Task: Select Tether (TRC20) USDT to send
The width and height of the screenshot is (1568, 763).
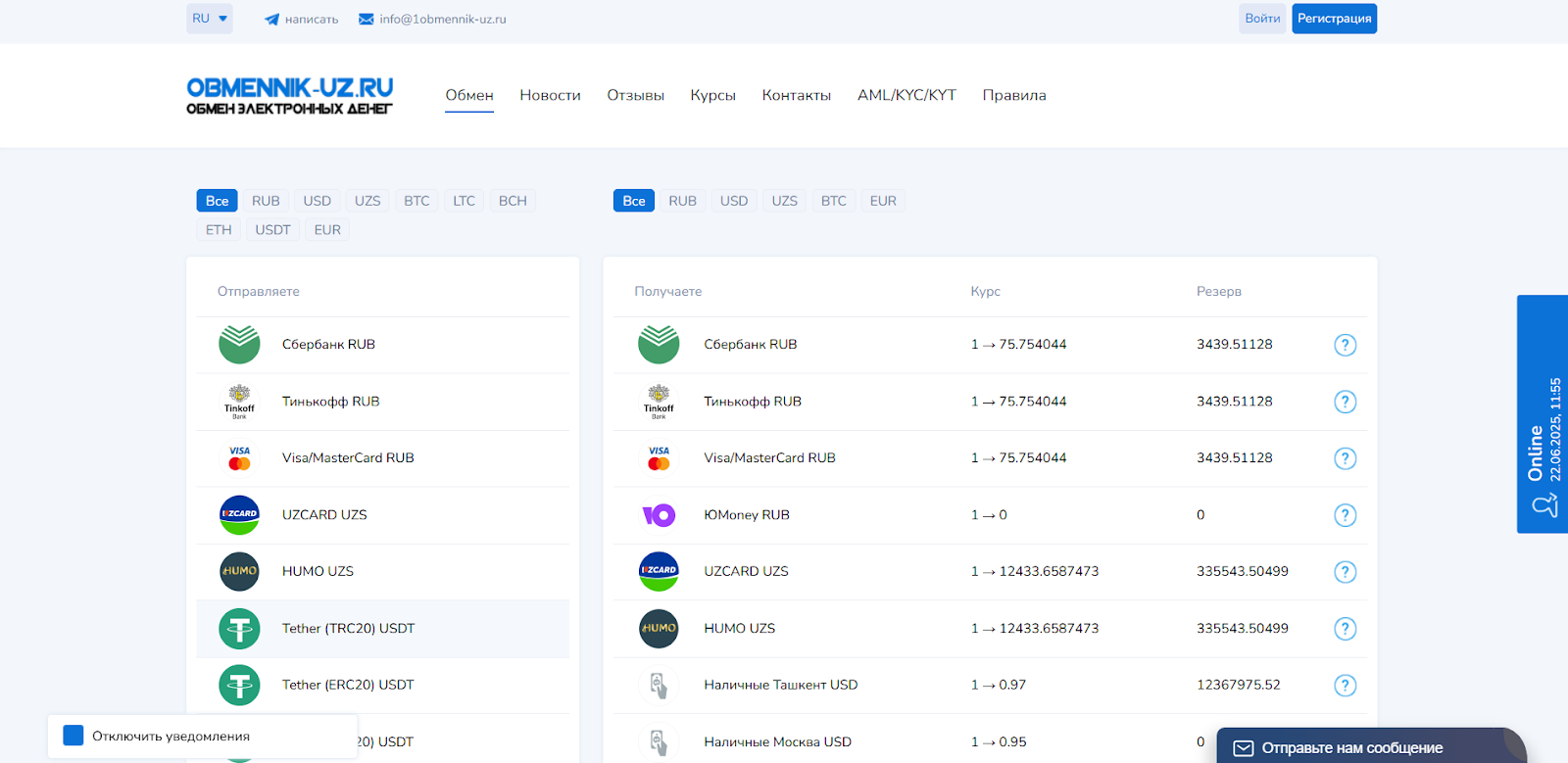Action: pyautogui.click(x=382, y=629)
